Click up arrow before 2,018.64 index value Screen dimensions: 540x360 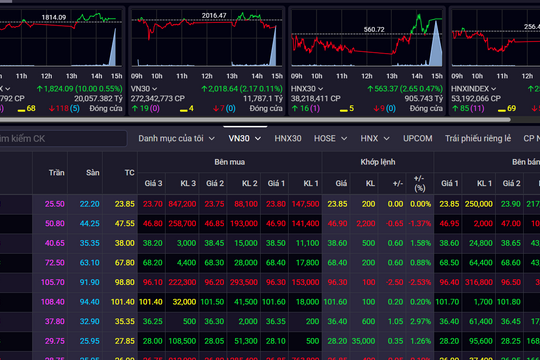coord(204,89)
